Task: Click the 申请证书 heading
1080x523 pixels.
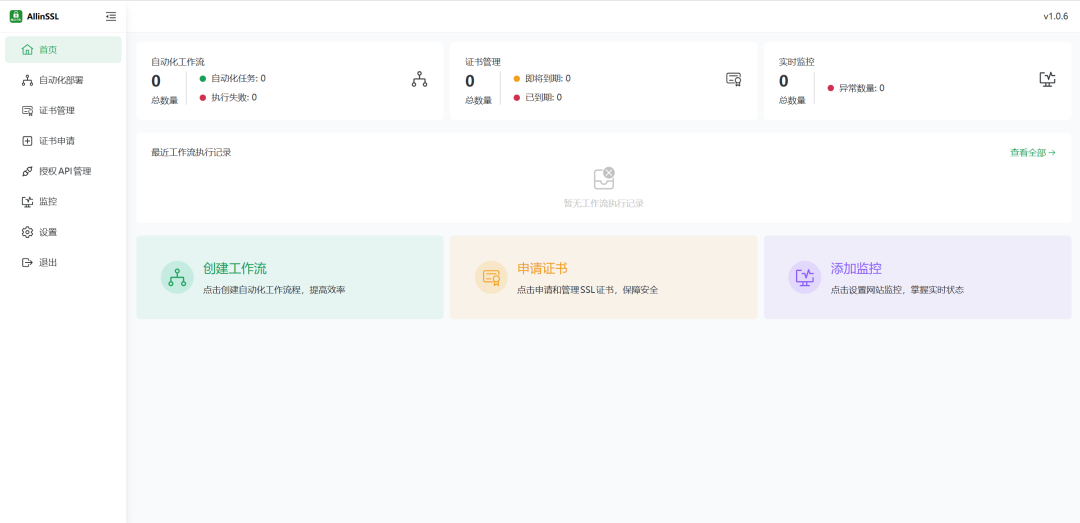Action: click(542, 269)
